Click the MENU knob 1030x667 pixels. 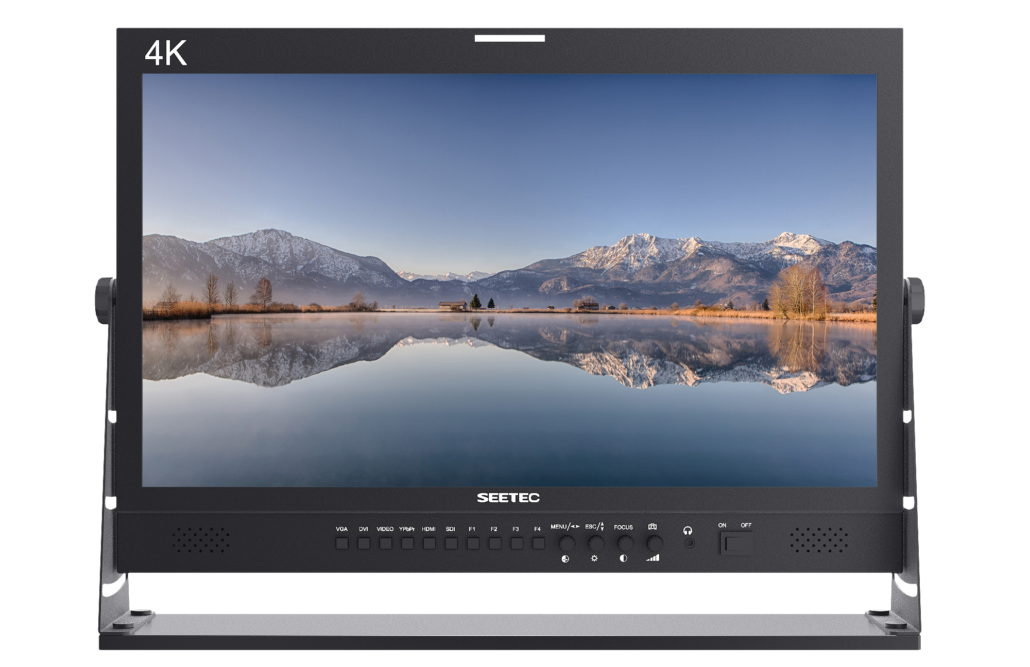coord(566,542)
